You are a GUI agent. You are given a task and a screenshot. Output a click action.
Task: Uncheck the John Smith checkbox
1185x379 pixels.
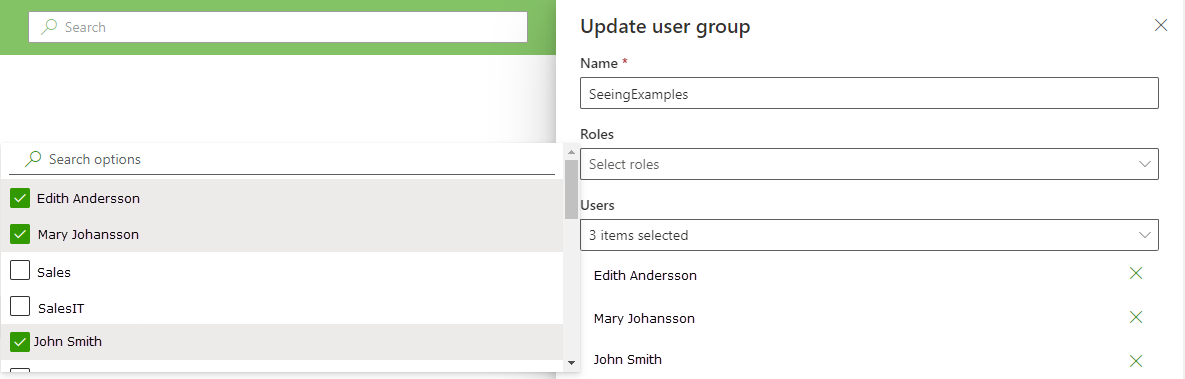pyautogui.click(x=20, y=342)
